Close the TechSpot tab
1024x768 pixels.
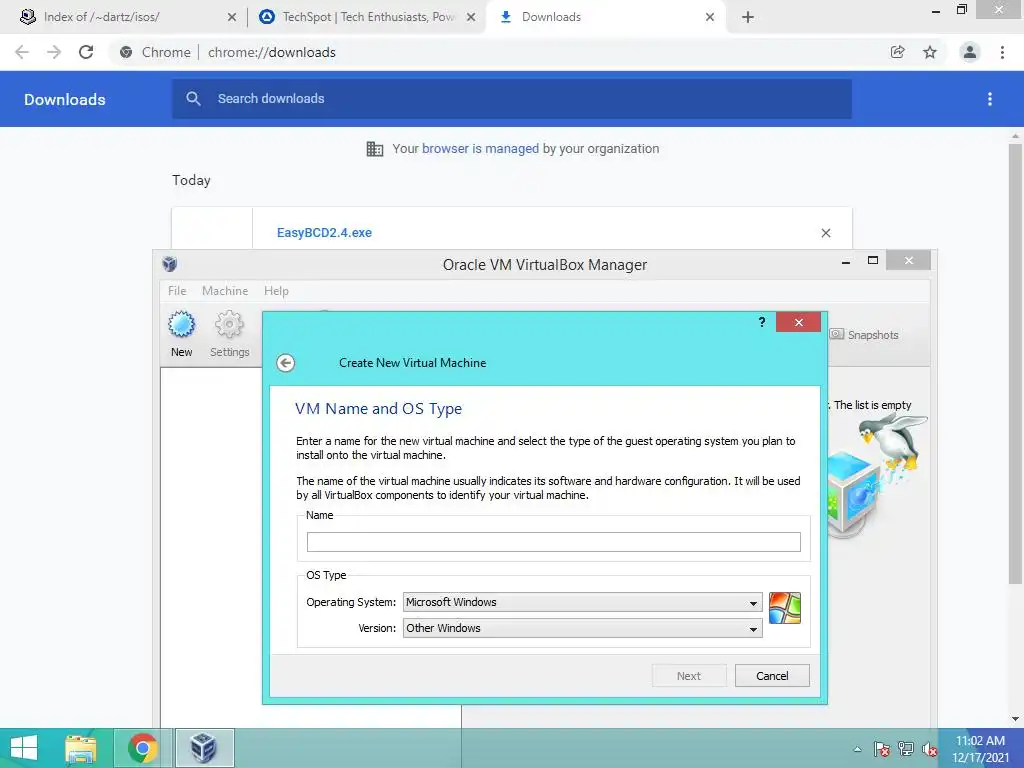point(471,17)
